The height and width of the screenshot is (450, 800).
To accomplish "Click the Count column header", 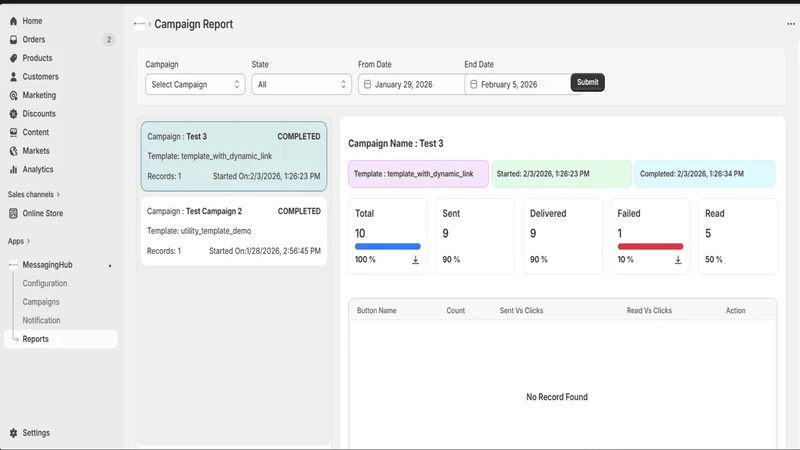I will 456,311.
